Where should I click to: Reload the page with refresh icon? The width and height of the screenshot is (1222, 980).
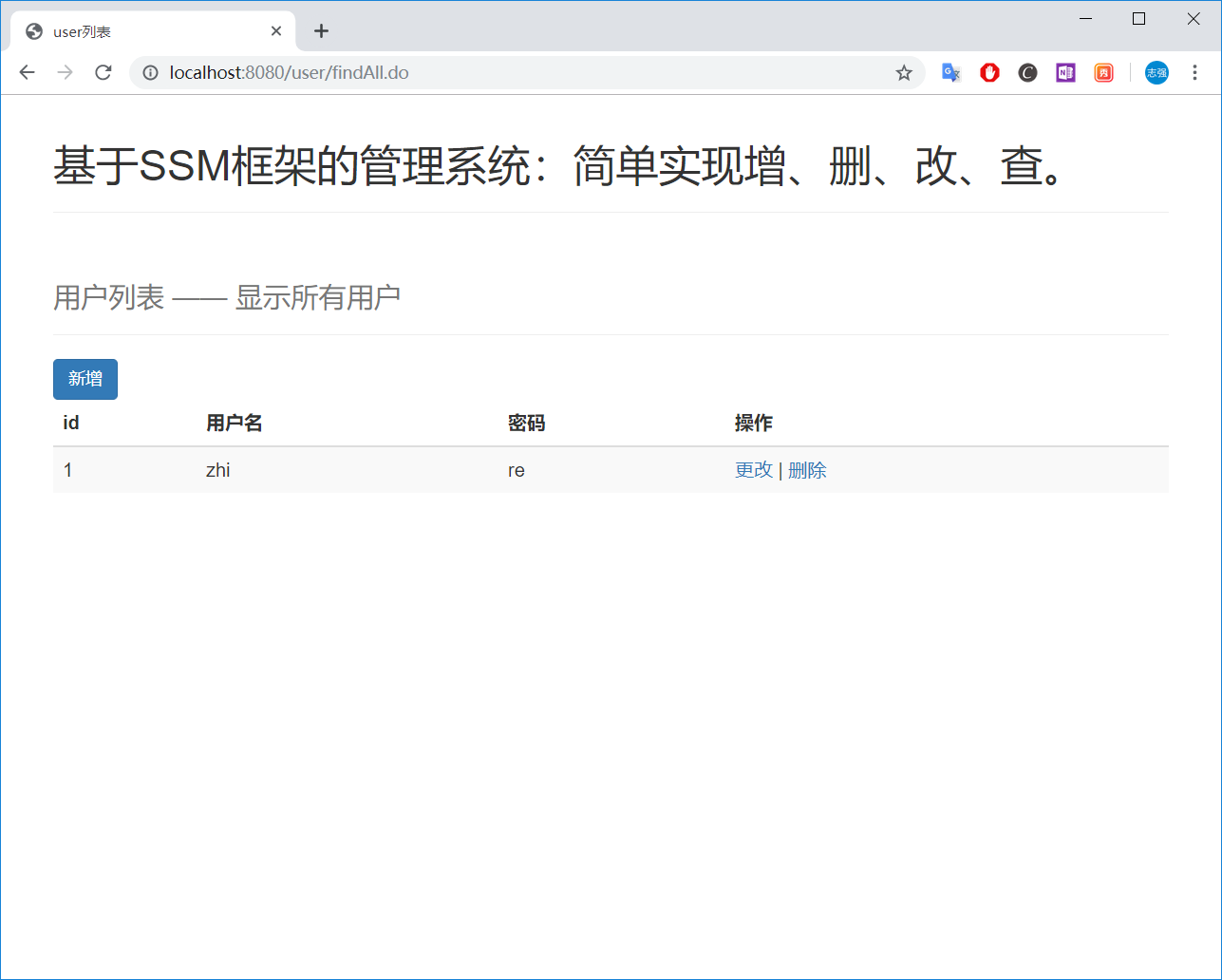click(x=103, y=73)
